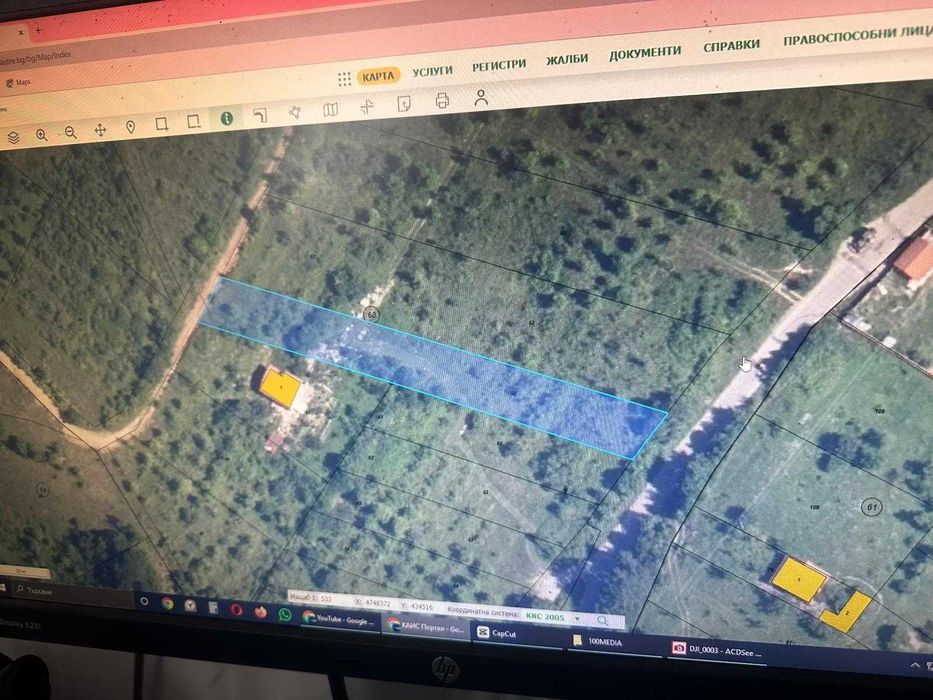Switch to DJI_0003 - ACDSee taskbar window
This screenshot has height=700, width=933.
click(x=717, y=650)
